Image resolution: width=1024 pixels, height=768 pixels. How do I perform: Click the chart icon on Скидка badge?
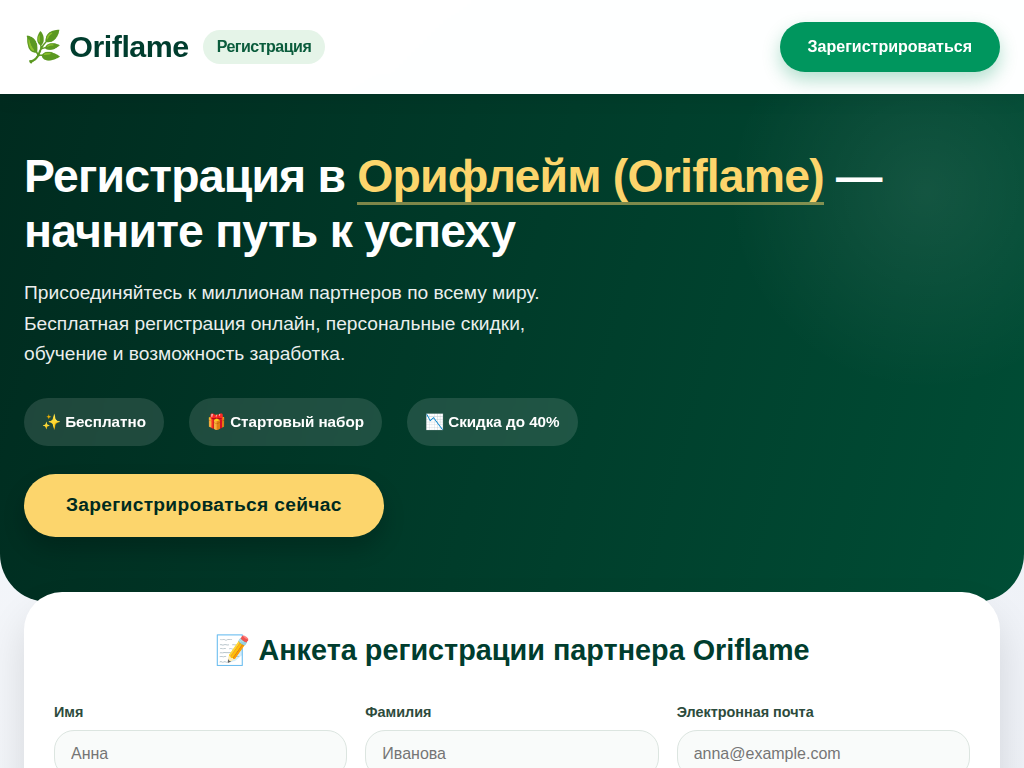(x=434, y=422)
